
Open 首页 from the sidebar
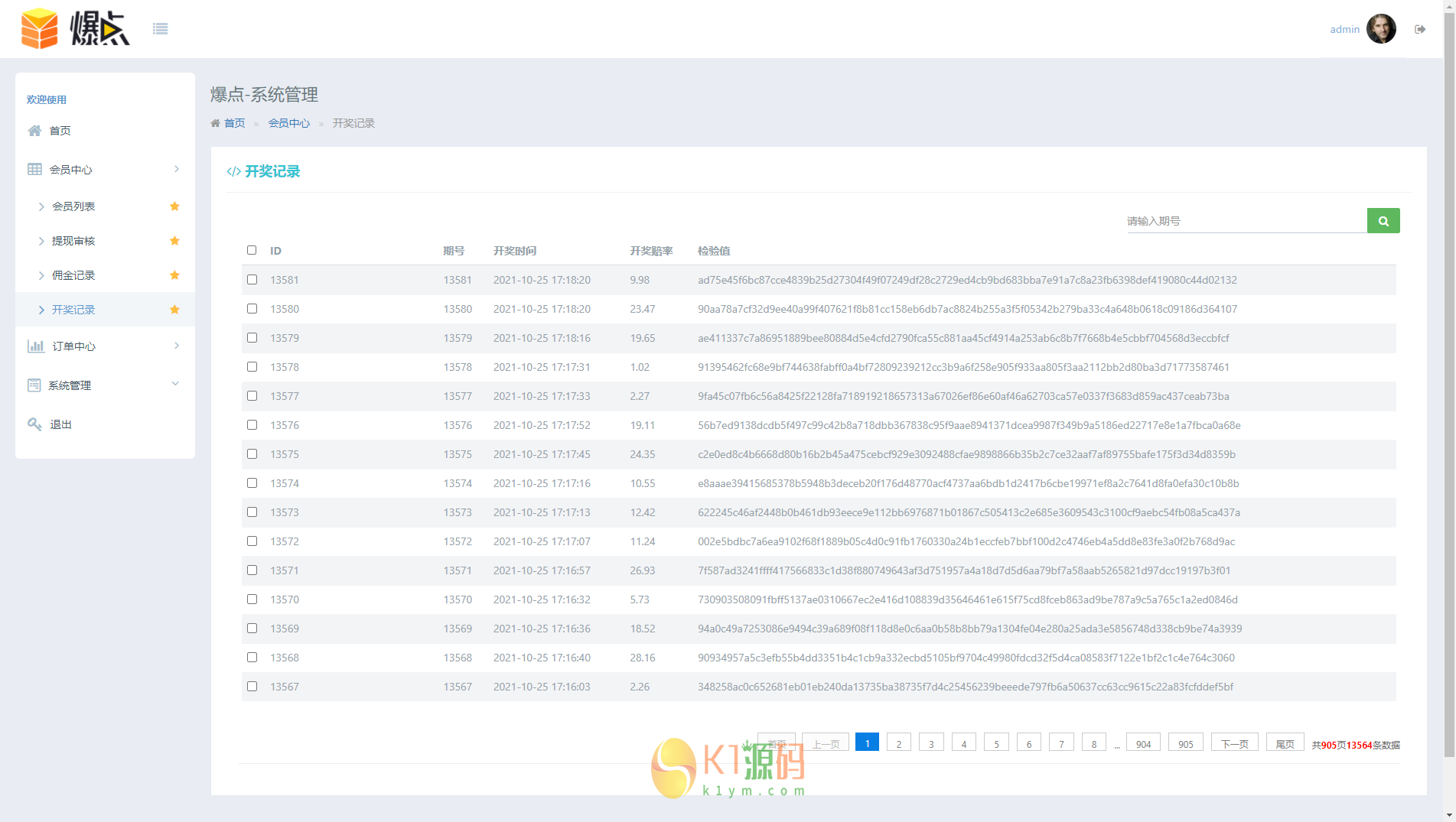coord(60,131)
